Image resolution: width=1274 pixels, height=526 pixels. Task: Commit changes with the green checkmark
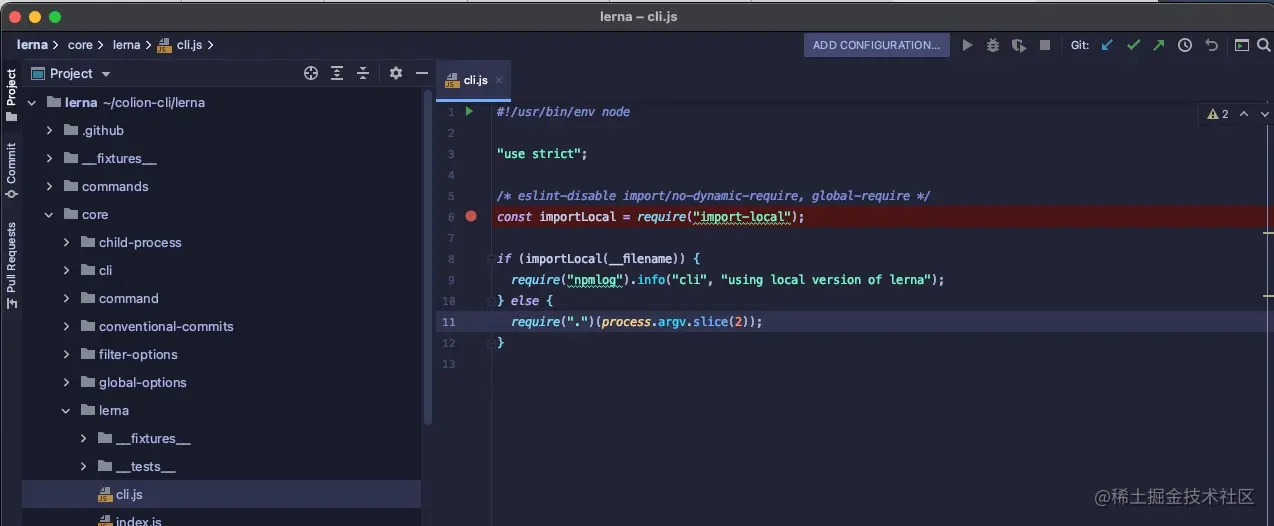(x=1133, y=45)
